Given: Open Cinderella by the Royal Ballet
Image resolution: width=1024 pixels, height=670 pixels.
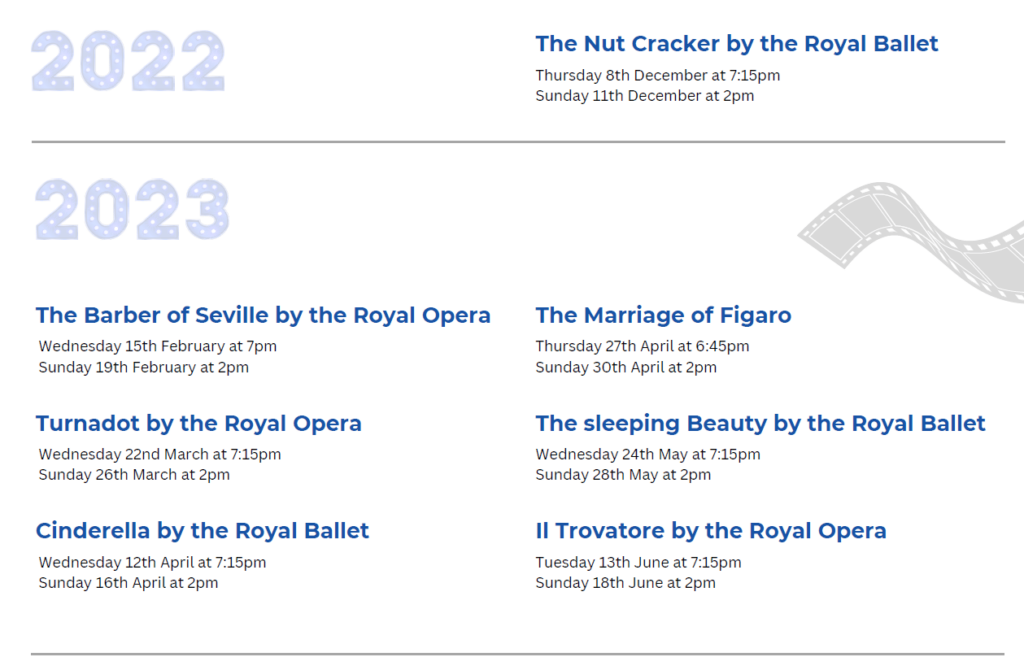Looking at the screenshot, I should (202, 531).
